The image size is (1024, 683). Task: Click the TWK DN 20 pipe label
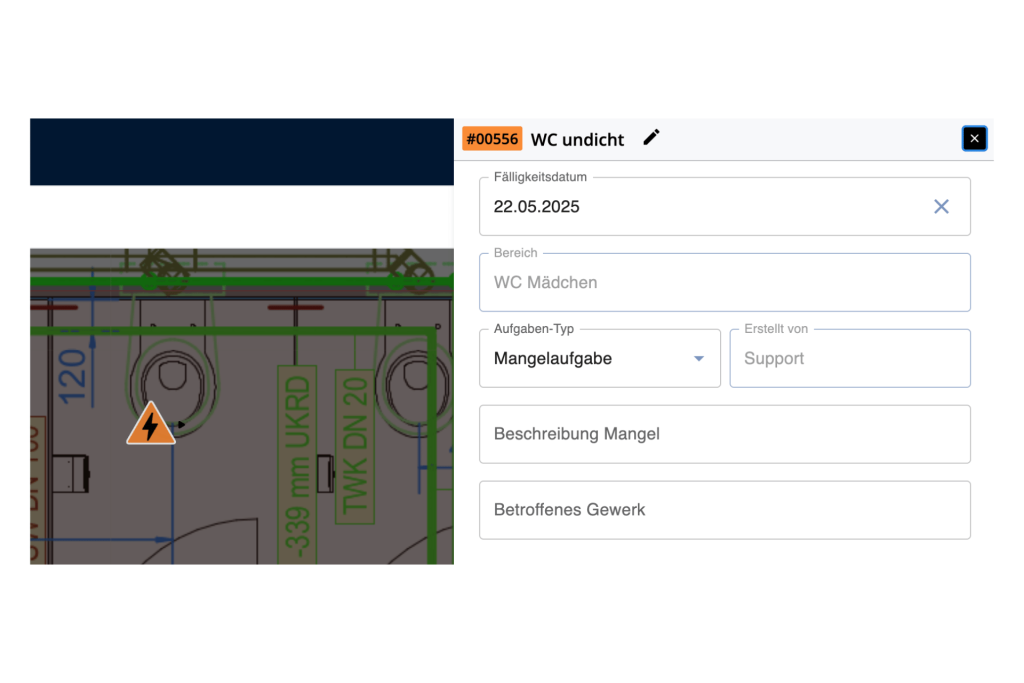click(355, 443)
